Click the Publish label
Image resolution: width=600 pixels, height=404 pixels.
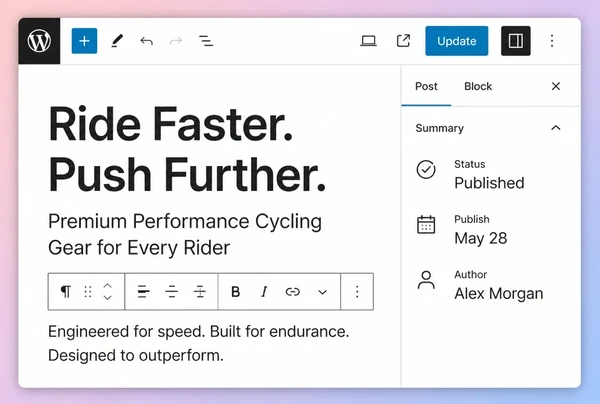coord(471,219)
